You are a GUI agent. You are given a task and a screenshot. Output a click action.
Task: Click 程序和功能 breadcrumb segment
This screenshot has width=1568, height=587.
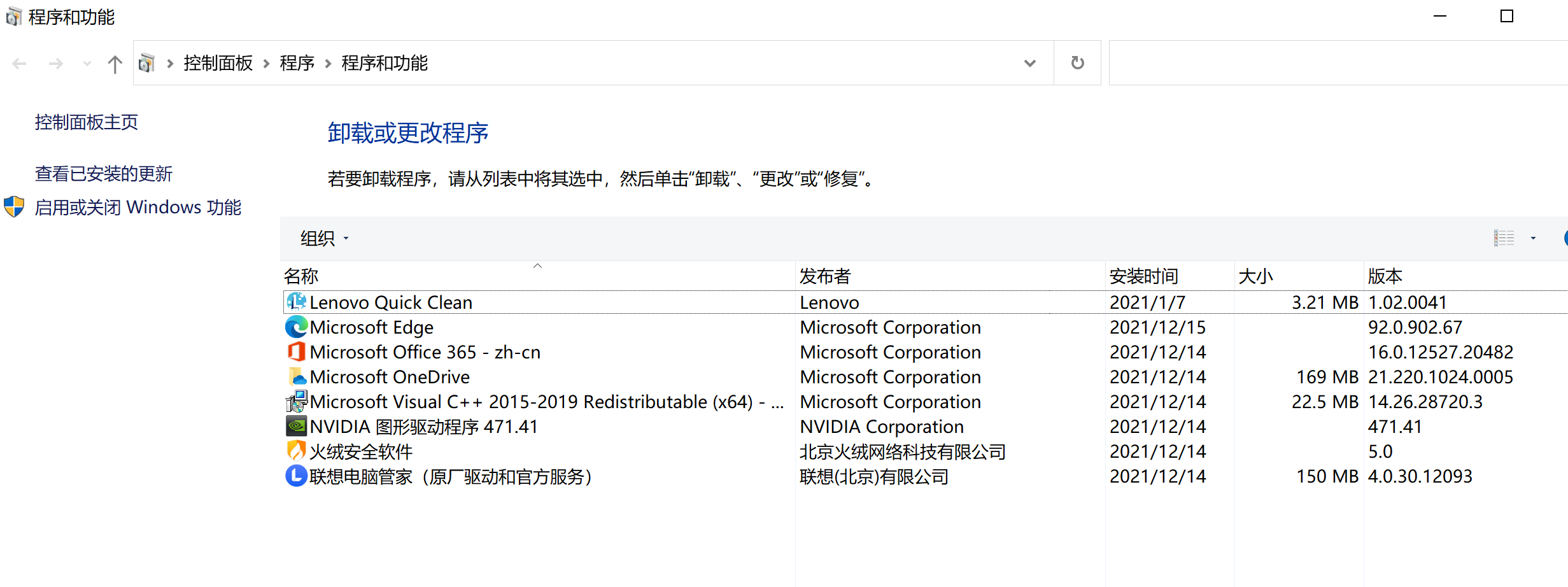point(385,63)
